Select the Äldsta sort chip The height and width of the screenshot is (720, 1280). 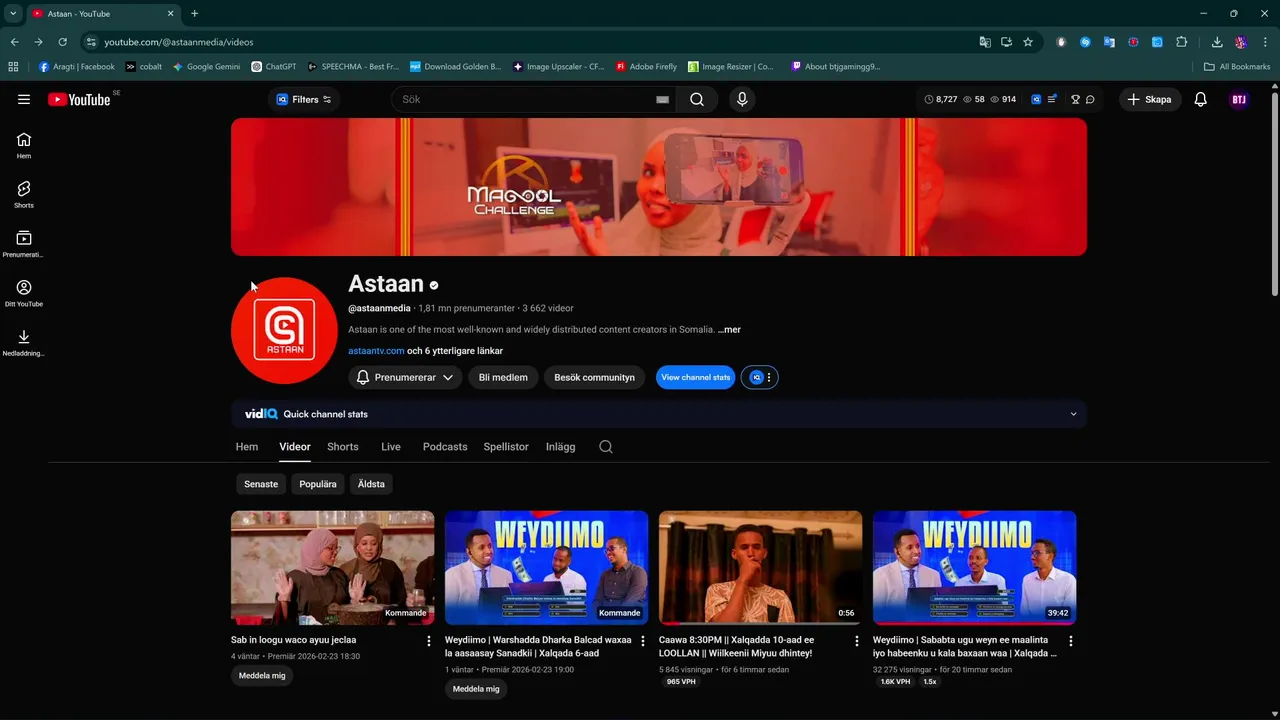[371, 484]
